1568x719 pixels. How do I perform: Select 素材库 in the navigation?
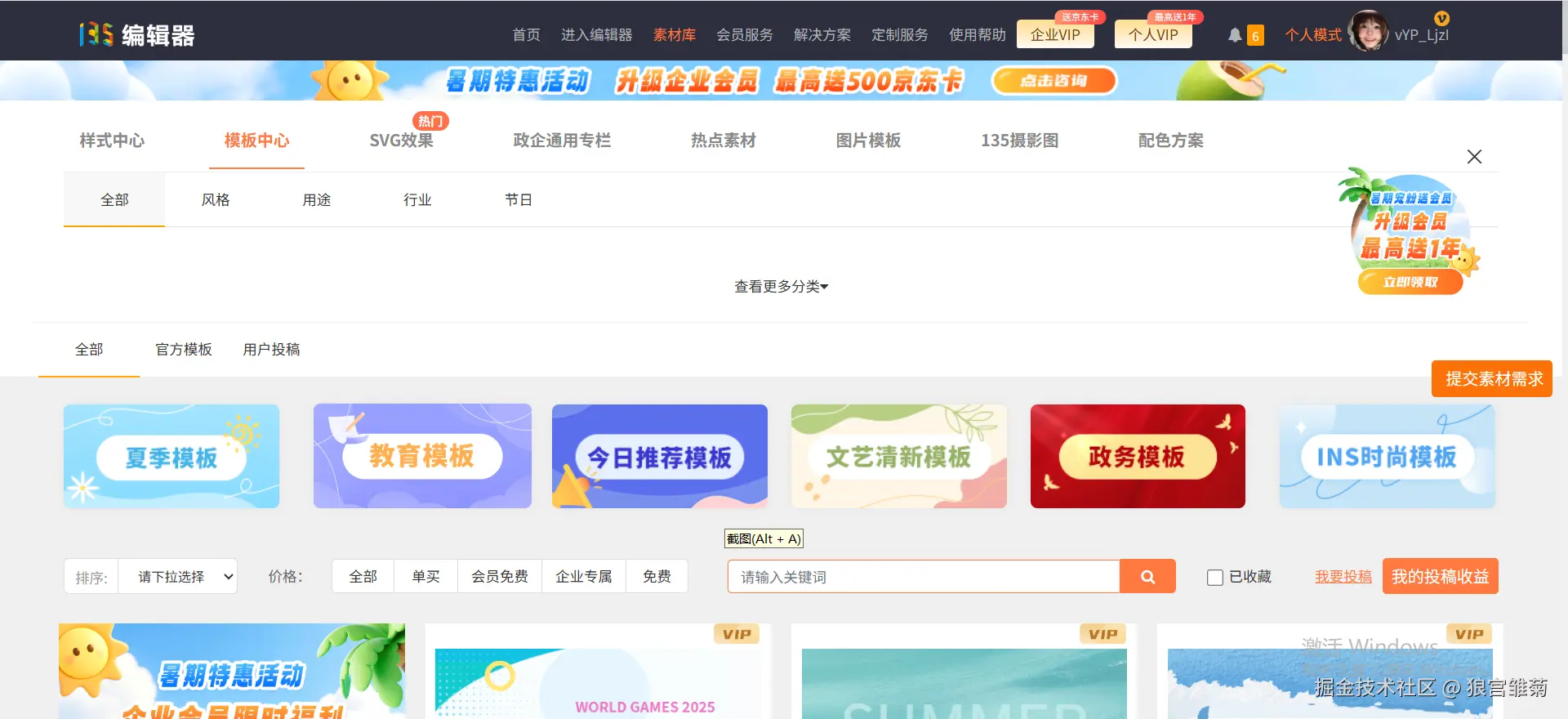[x=674, y=35]
